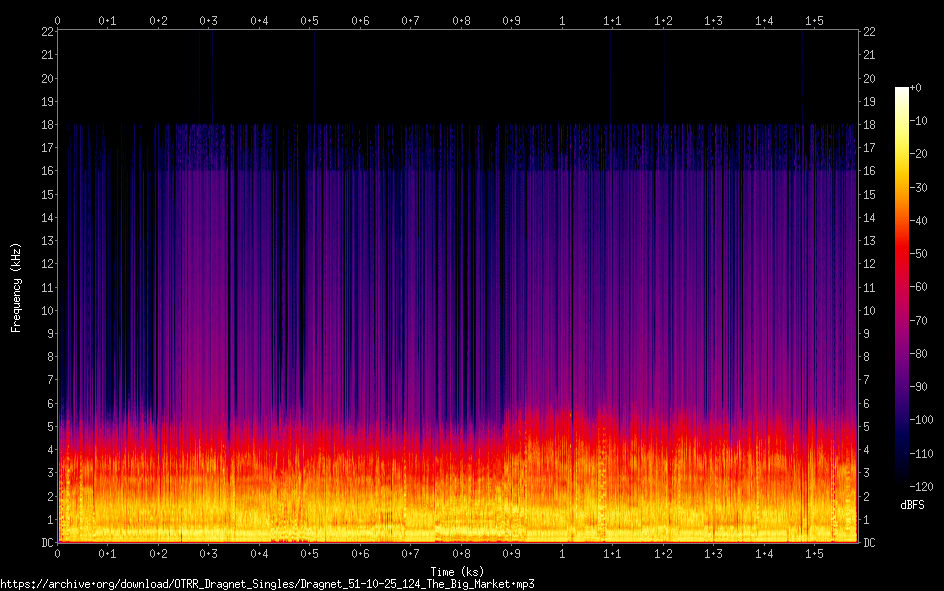Click the "Time (ks)" axis title
Image resolution: width=944 pixels, height=591 pixels.
[x=459, y=570]
